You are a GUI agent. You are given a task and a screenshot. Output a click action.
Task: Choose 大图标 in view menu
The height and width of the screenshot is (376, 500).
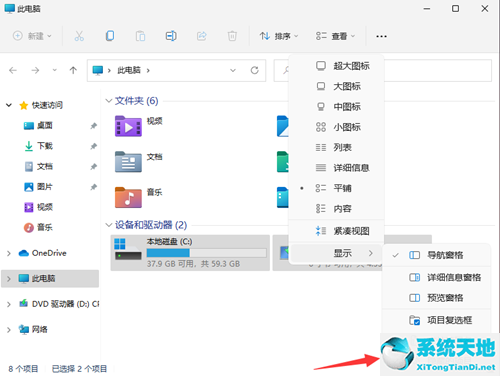pyautogui.click(x=336, y=86)
